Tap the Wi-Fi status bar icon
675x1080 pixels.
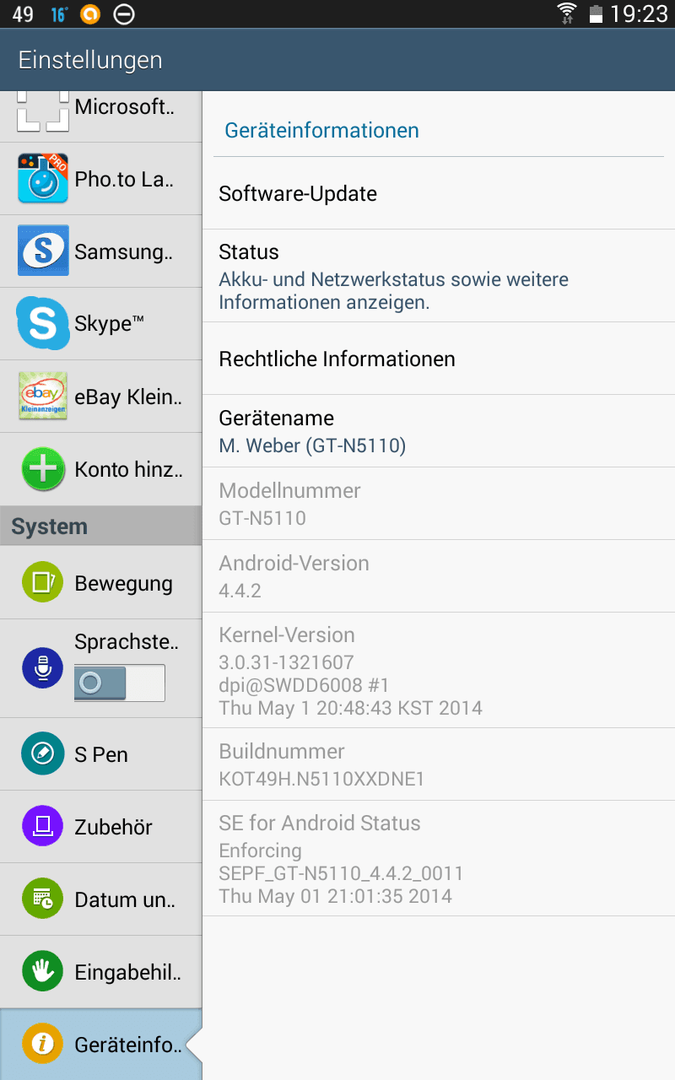(567, 13)
